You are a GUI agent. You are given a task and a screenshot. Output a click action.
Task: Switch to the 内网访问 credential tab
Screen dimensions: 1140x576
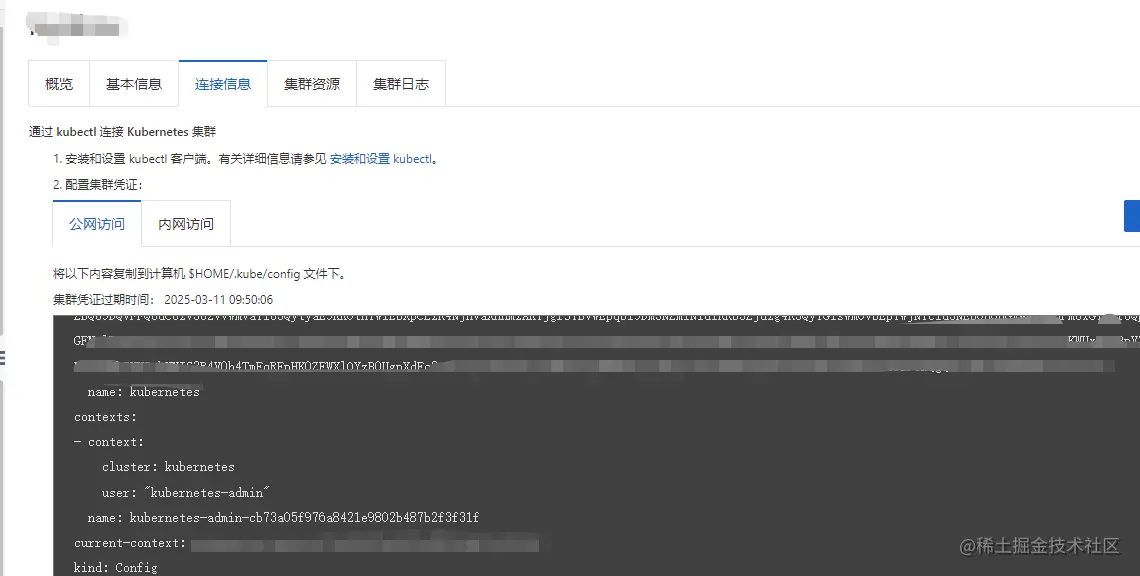(186, 224)
